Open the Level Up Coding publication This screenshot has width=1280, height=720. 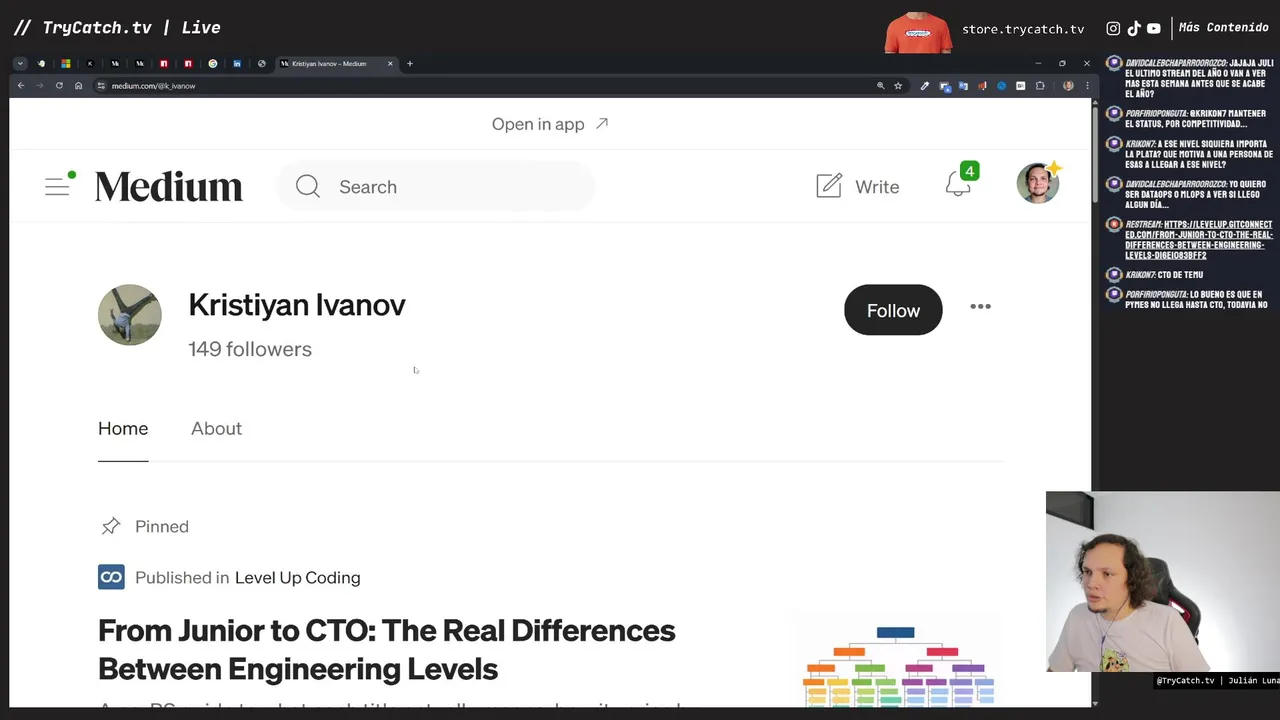coord(297,577)
